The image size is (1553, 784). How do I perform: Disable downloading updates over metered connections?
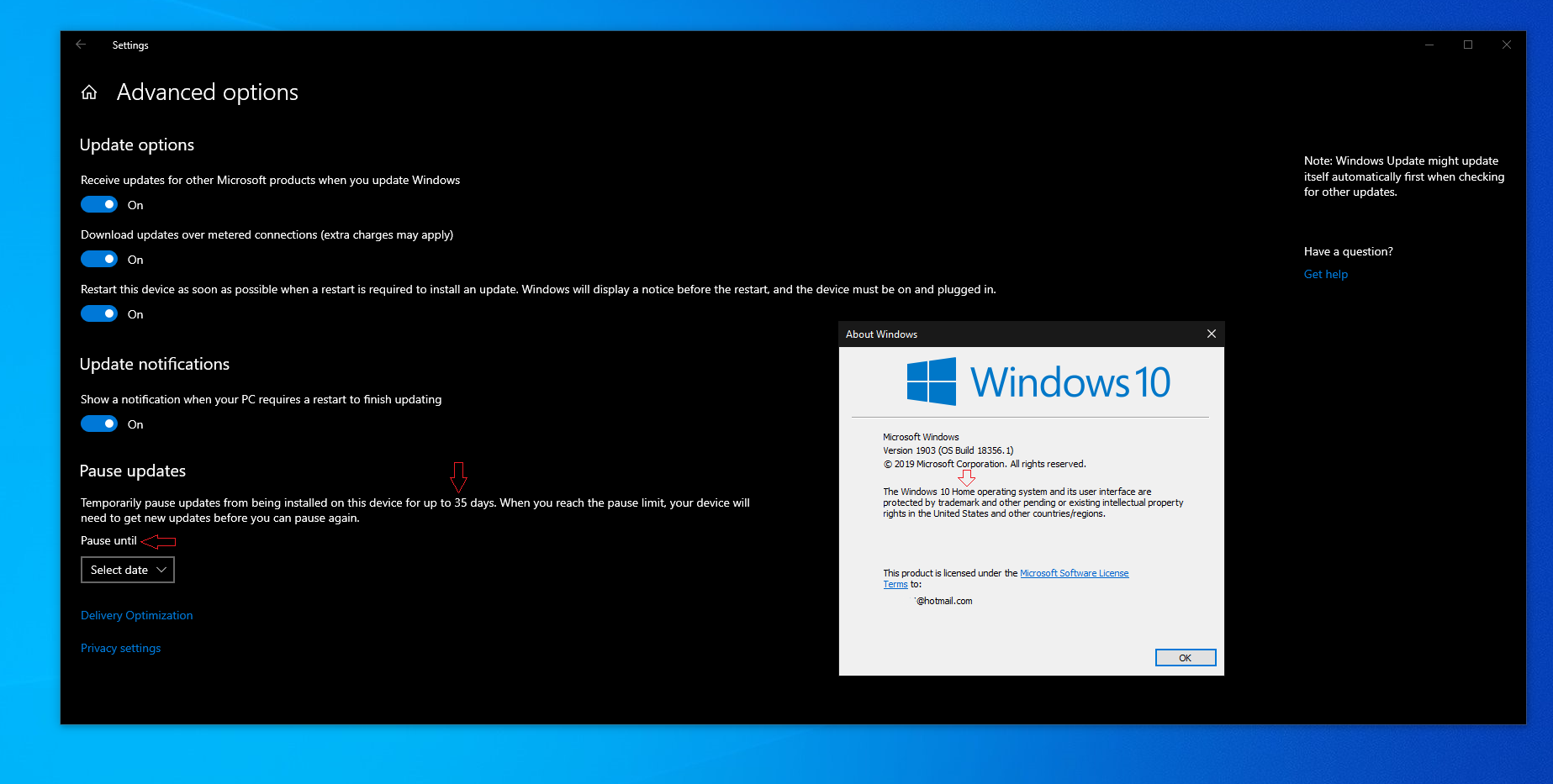[x=98, y=259]
